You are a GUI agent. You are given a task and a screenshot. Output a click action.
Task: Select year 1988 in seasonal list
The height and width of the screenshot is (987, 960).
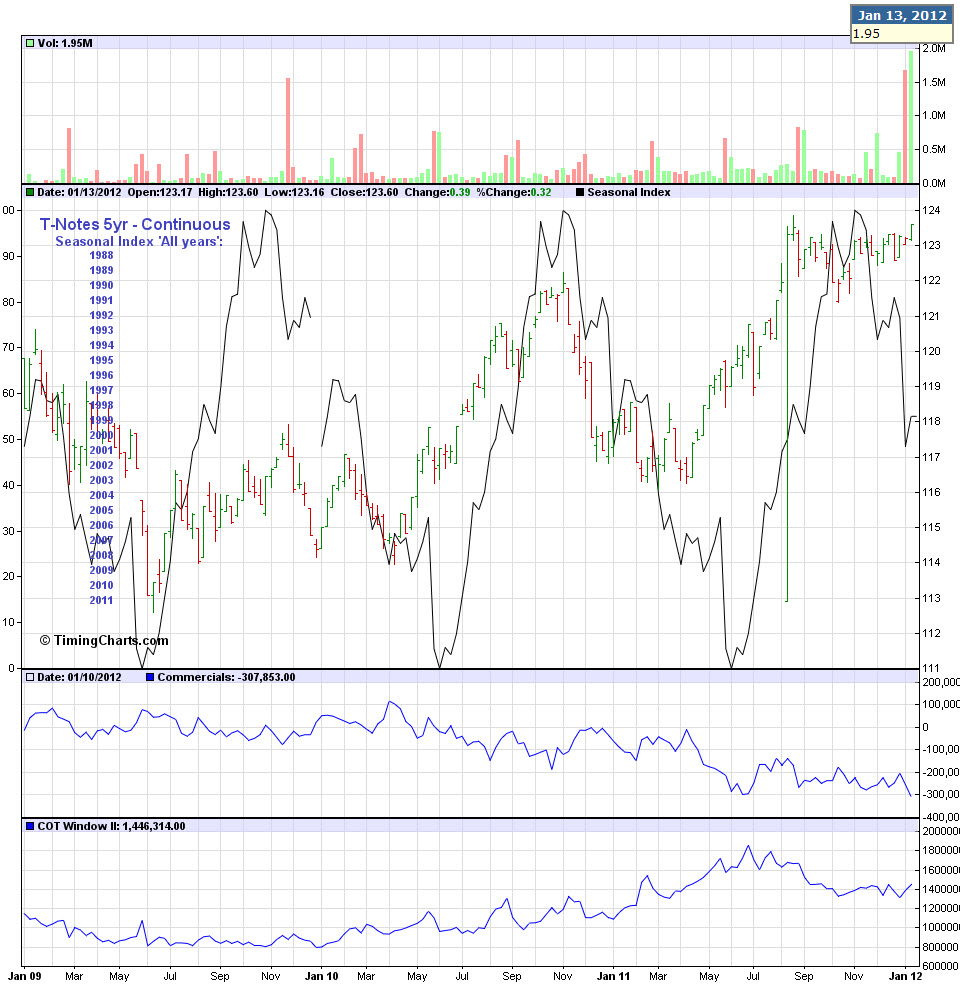click(x=101, y=255)
